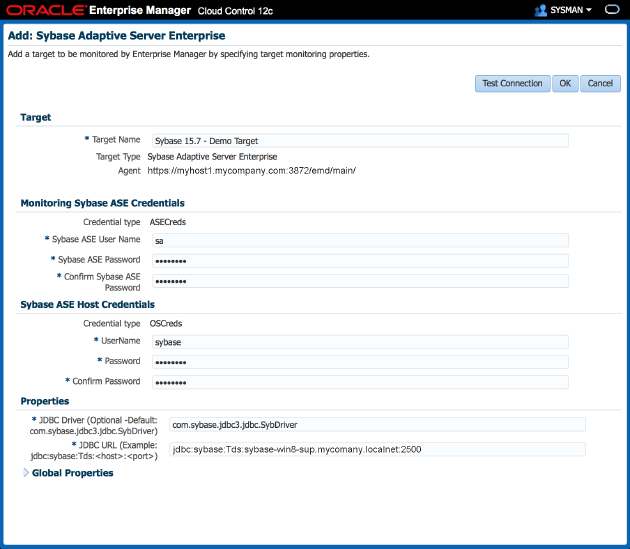Image resolution: width=630 pixels, height=549 pixels.
Task: Click the Oracle oval icon at top right
Action: coord(612,10)
